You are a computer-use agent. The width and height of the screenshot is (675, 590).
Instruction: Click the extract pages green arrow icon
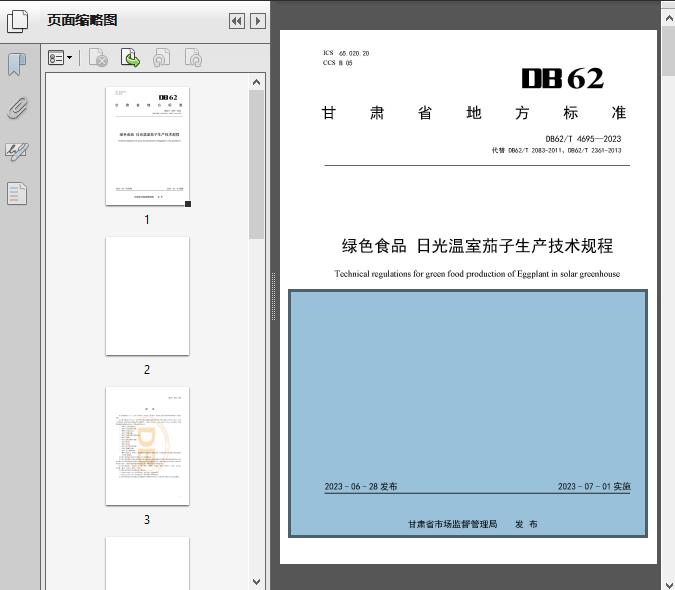point(130,58)
